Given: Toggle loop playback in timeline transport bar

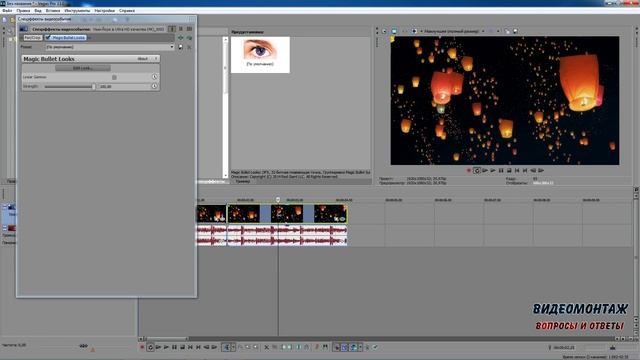Looking at the screenshot, I should coord(150,347).
